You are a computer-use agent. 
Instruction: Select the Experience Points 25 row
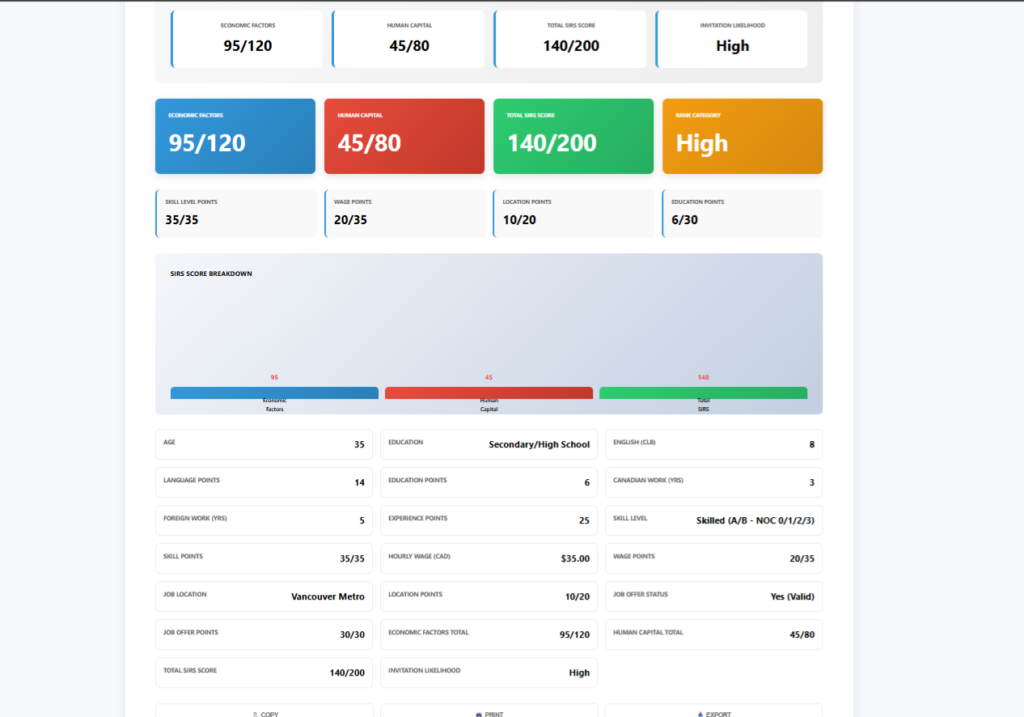[488, 520]
